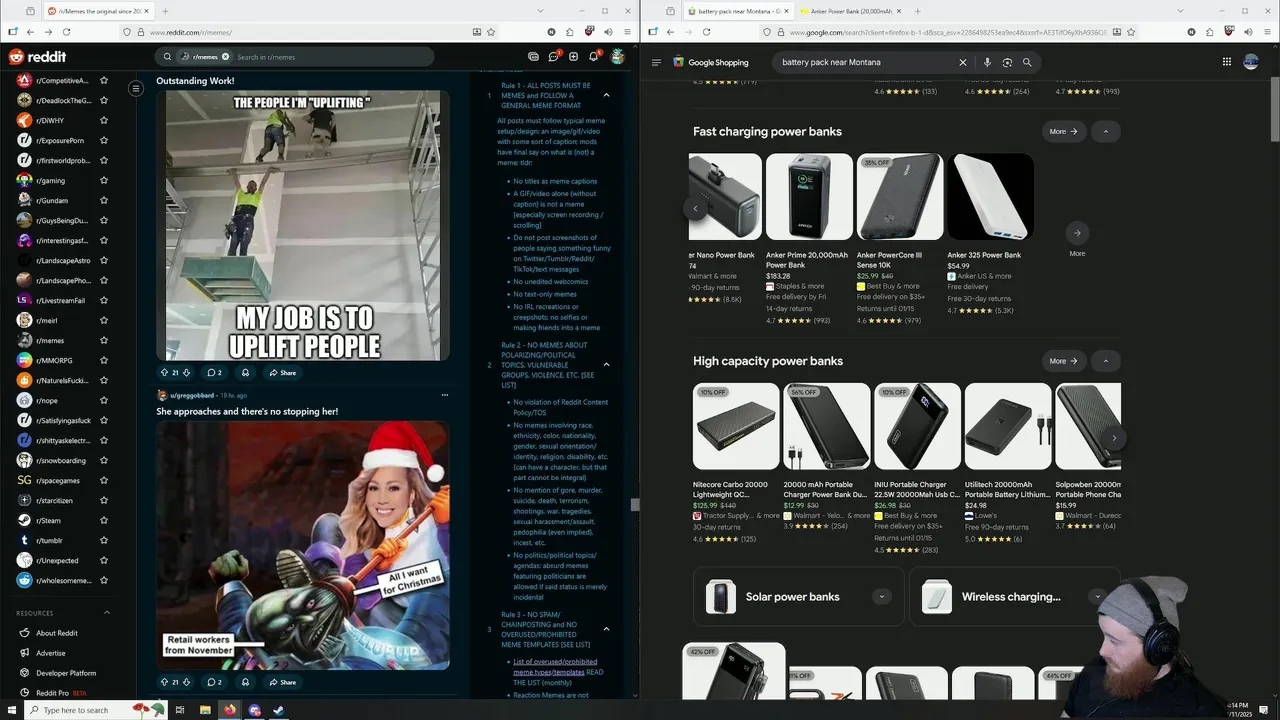The width and height of the screenshot is (1280, 720).
Task: Open the Reddit notifications bell
Action: 594,57
